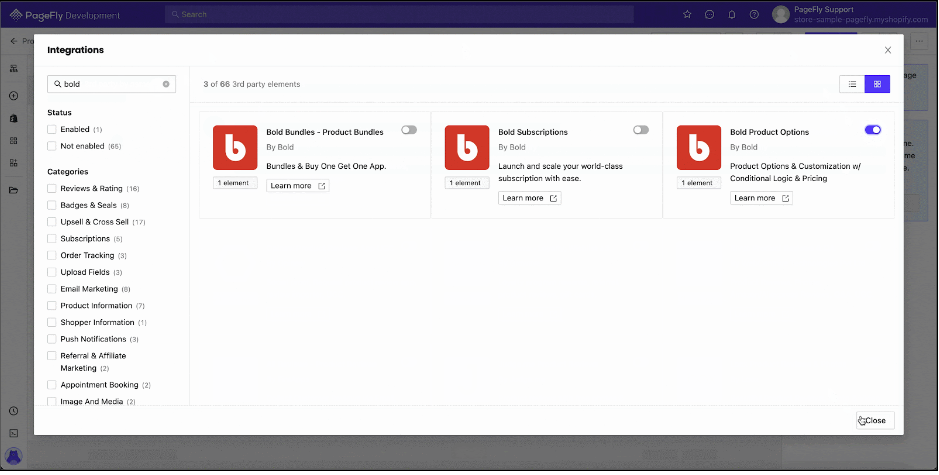Open the folder sidebar icon
The width and height of the screenshot is (939, 475).
click(14, 190)
